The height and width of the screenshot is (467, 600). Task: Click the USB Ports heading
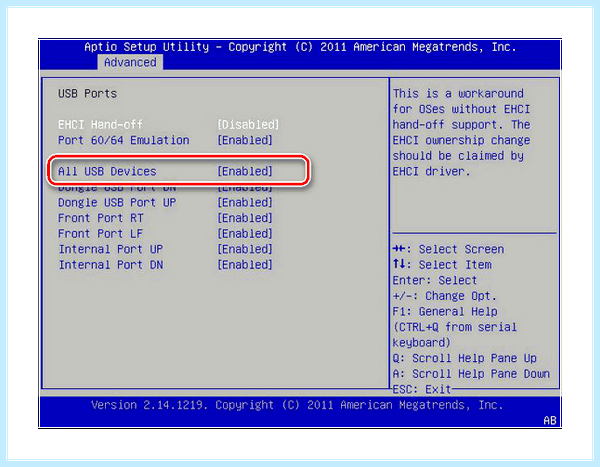pos(87,93)
